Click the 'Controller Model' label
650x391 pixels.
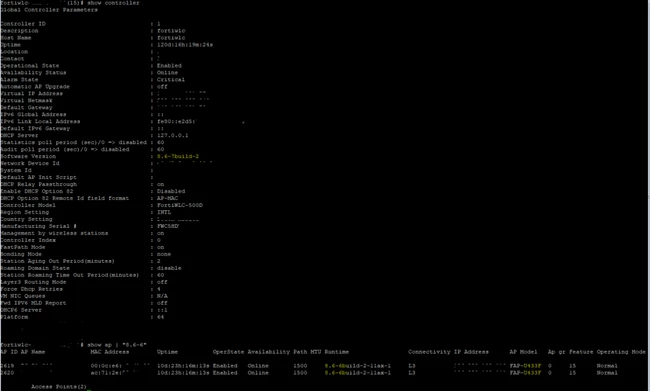click(x=28, y=205)
